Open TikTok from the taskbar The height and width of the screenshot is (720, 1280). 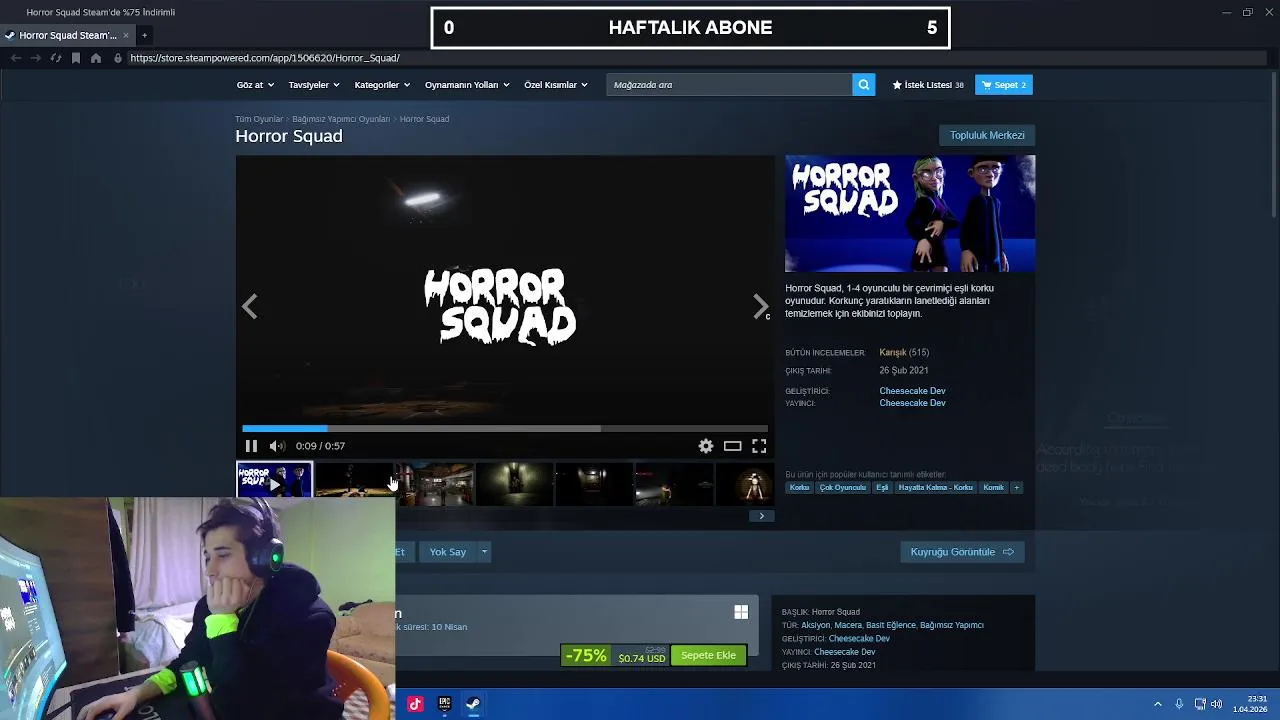415,704
